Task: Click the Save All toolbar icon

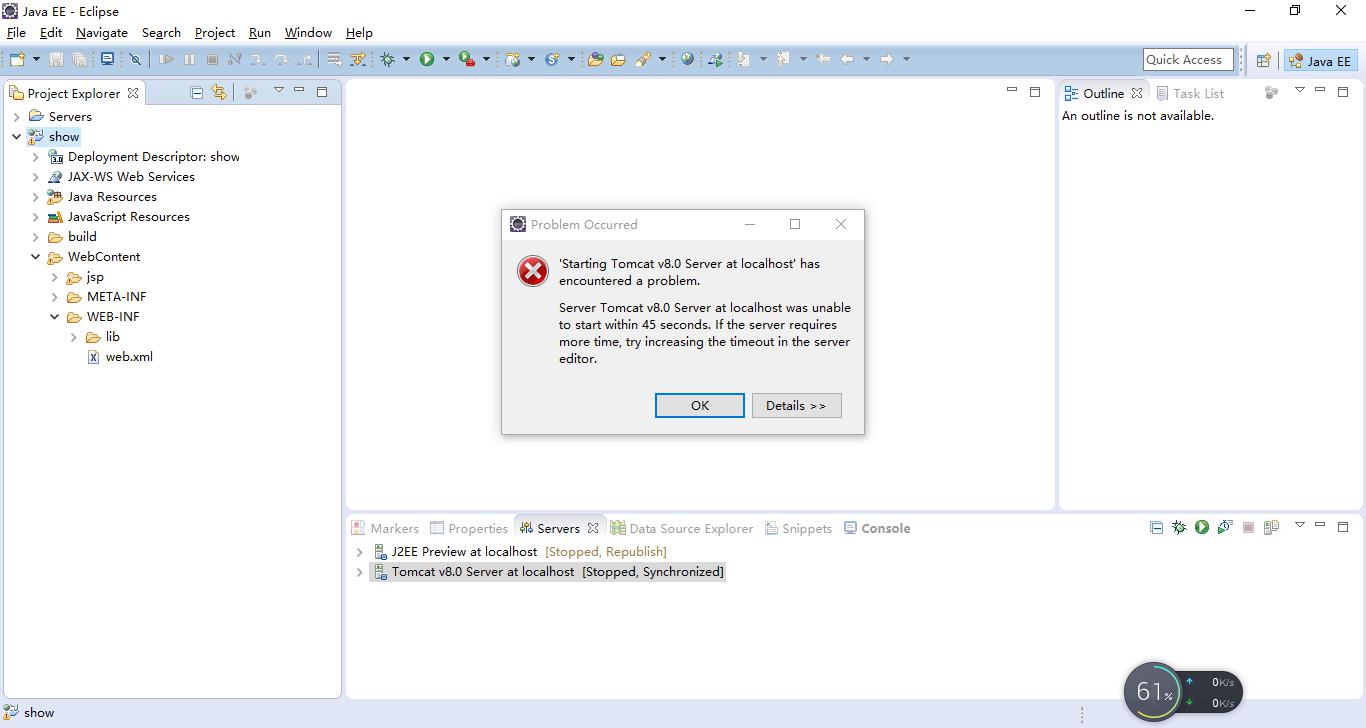Action: (x=80, y=60)
